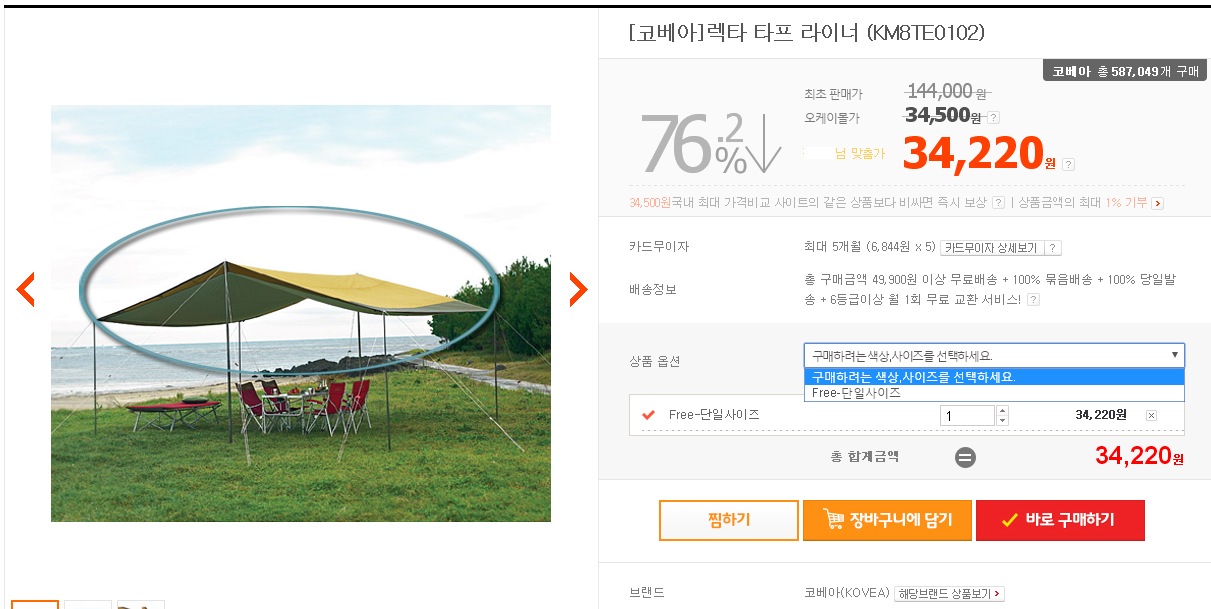Remove the Free-단일사이즈 selected item
This screenshot has height=609, width=1211.
pyautogui.click(x=1151, y=415)
